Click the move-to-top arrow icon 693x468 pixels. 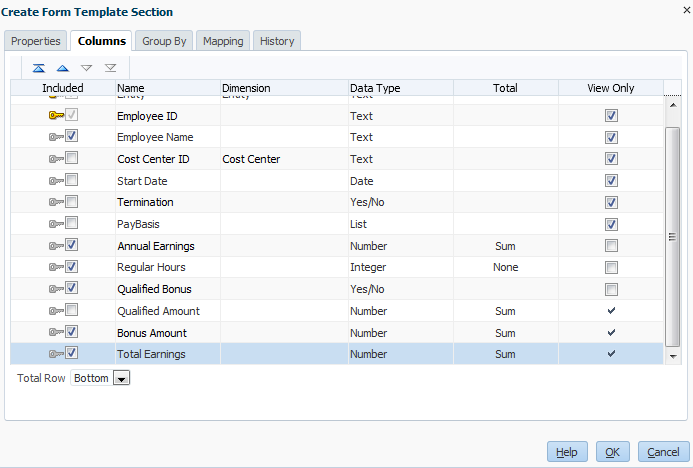(39, 68)
